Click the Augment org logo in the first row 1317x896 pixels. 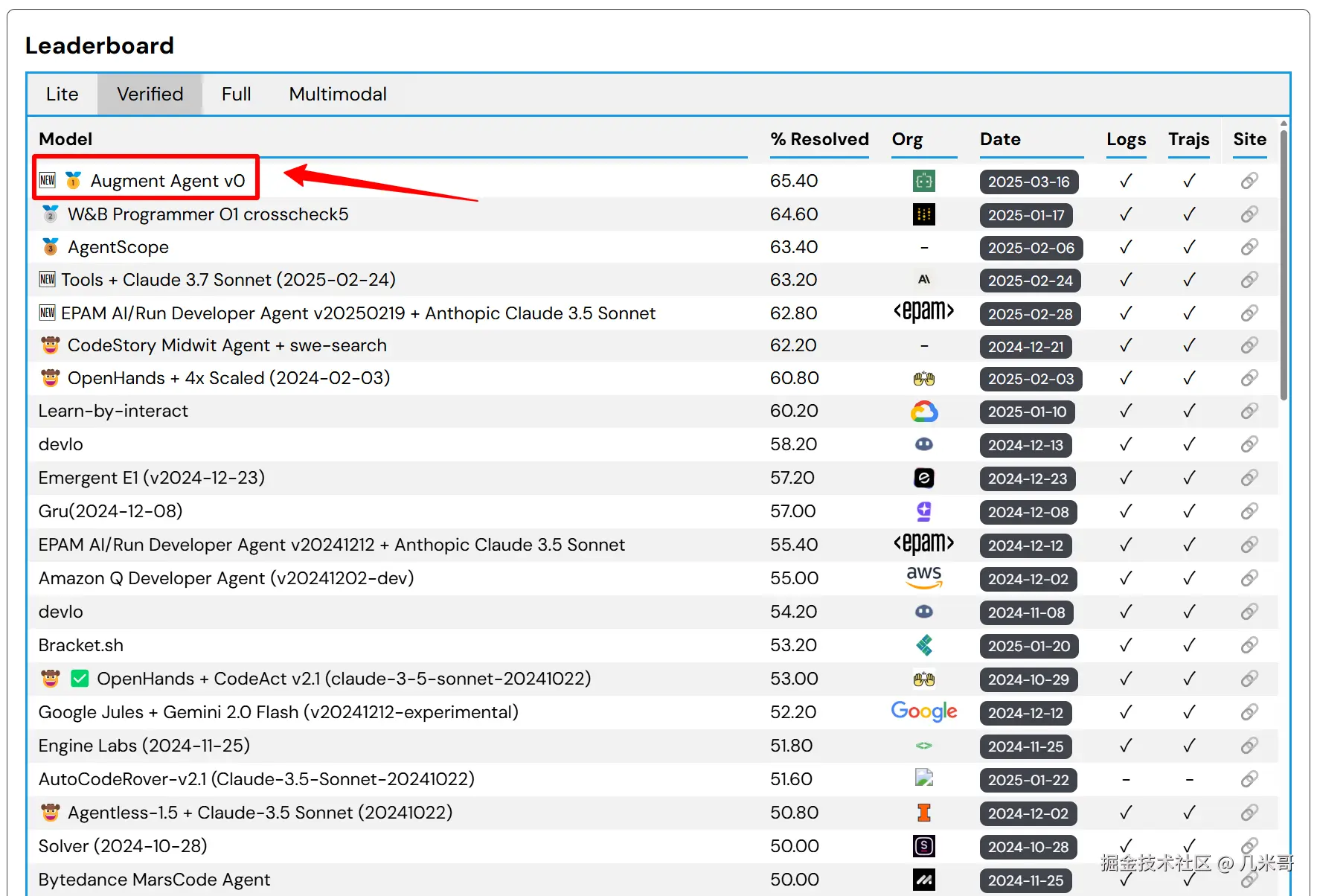(x=924, y=181)
